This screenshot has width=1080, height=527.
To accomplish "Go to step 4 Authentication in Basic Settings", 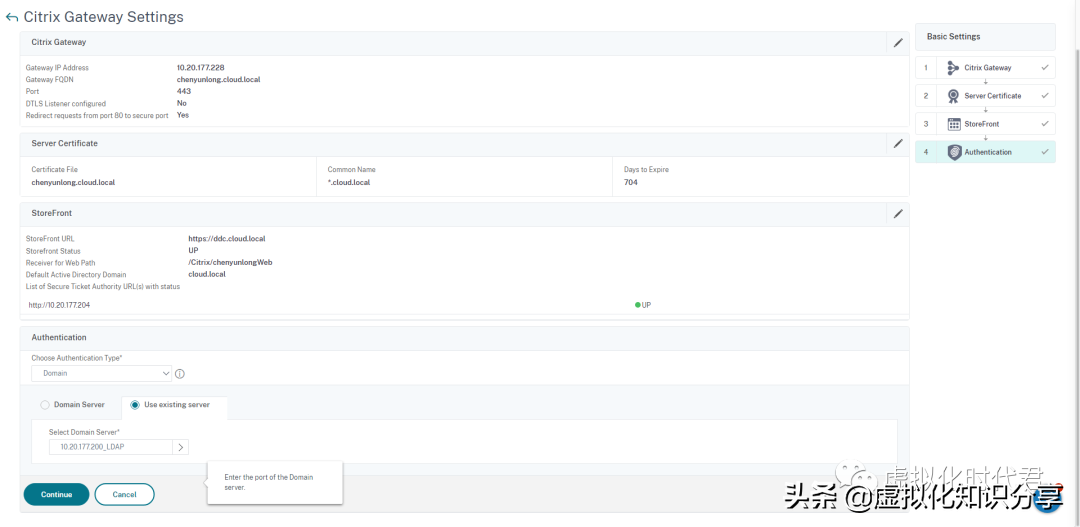I will click(x=985, y=152).
